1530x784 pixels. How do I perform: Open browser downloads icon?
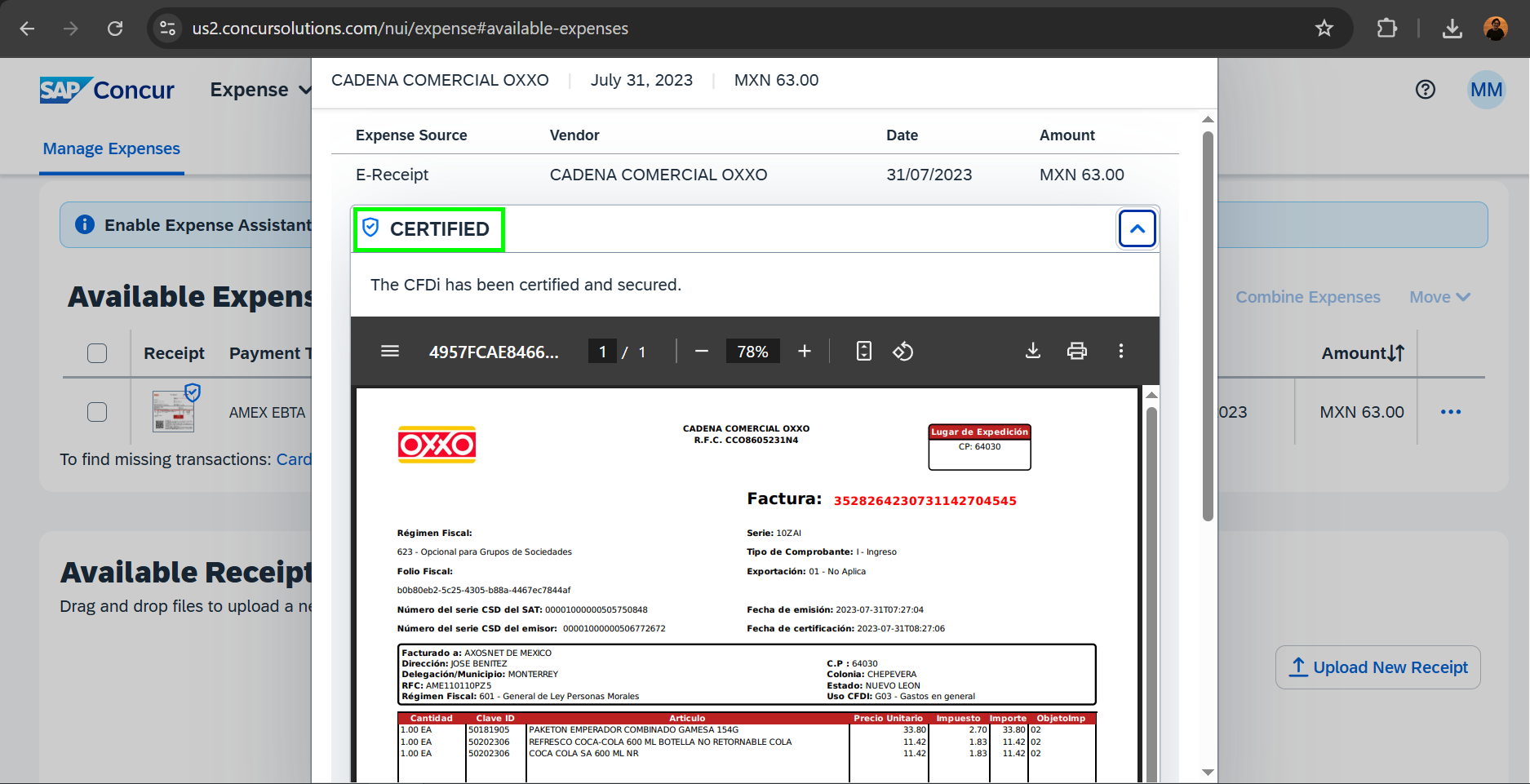point(1452,29)
